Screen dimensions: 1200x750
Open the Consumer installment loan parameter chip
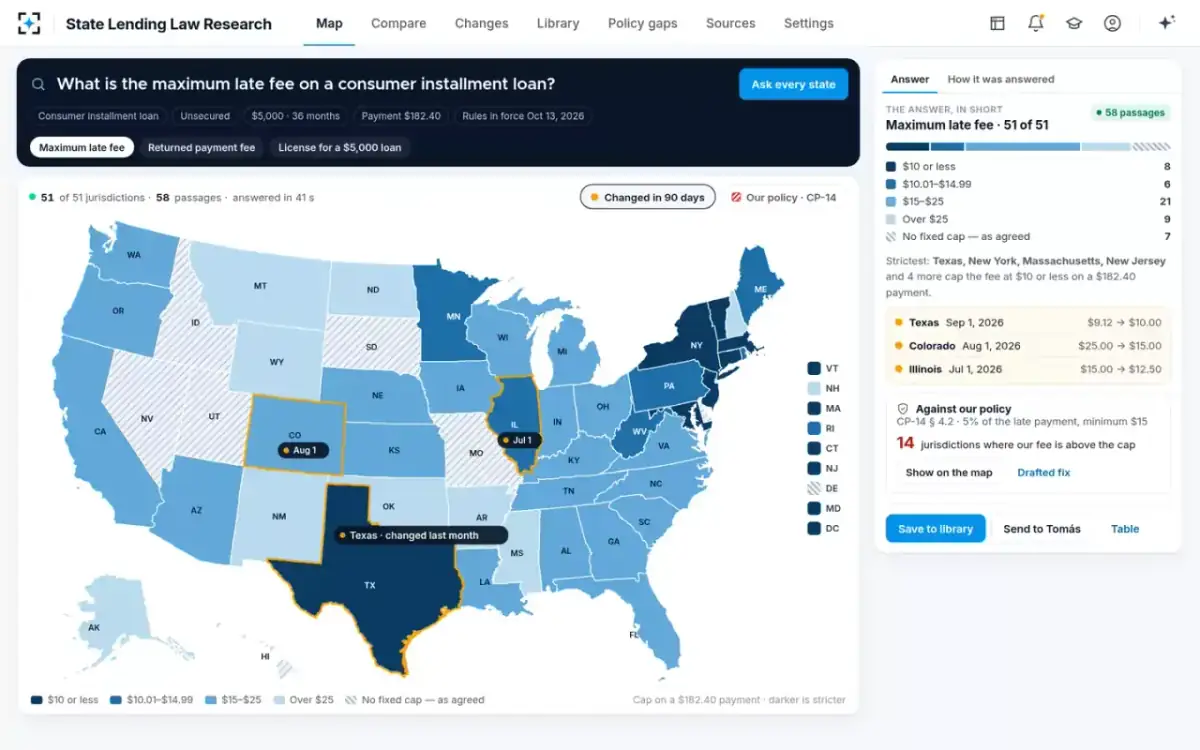point(98,116)
